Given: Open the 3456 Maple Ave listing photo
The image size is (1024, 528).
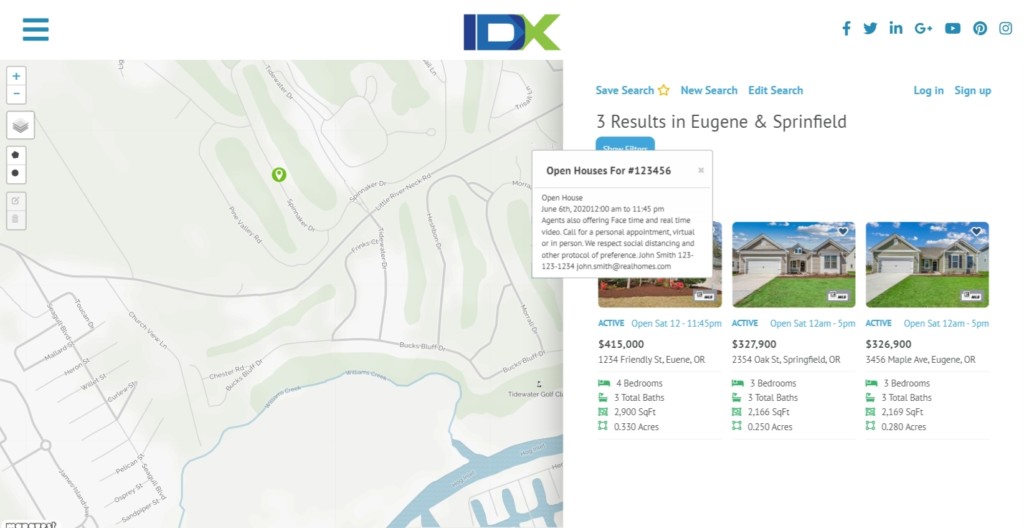Looking at the screenshot, I should pos(927,264).
